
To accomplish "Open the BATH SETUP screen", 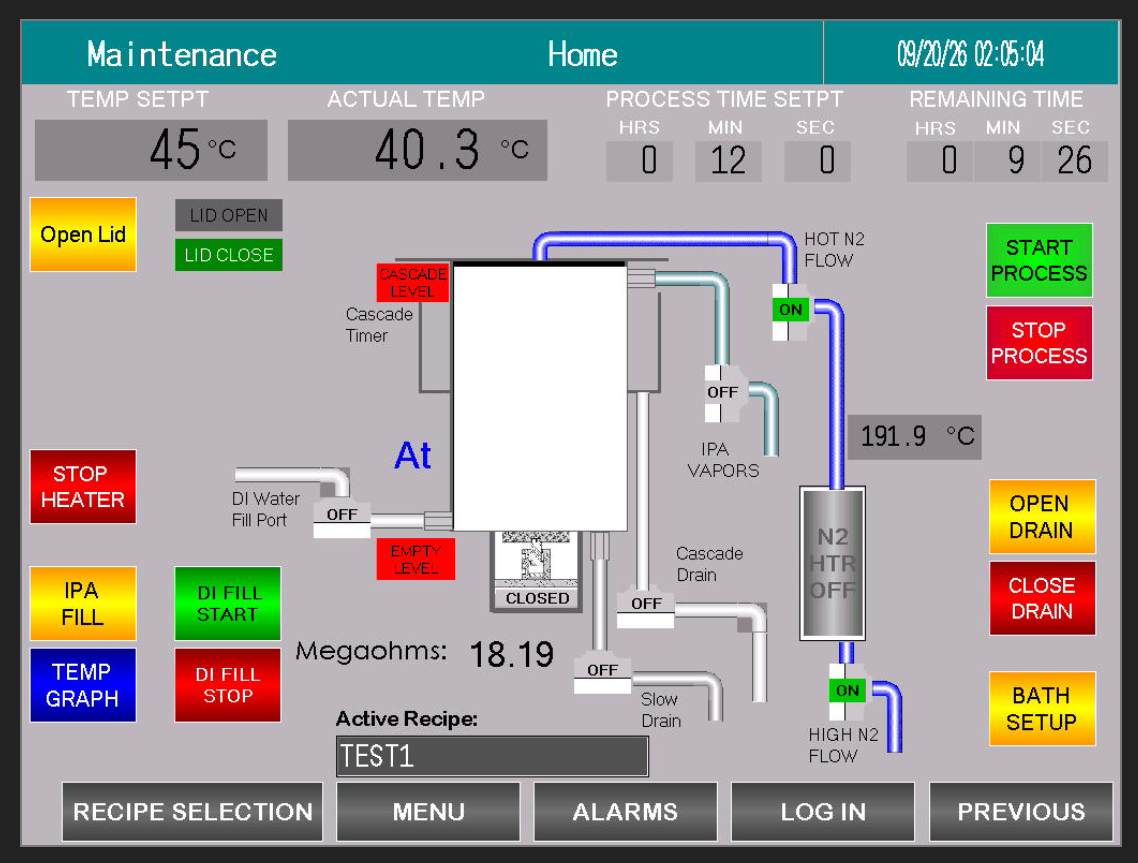I will click(1041, 709).
